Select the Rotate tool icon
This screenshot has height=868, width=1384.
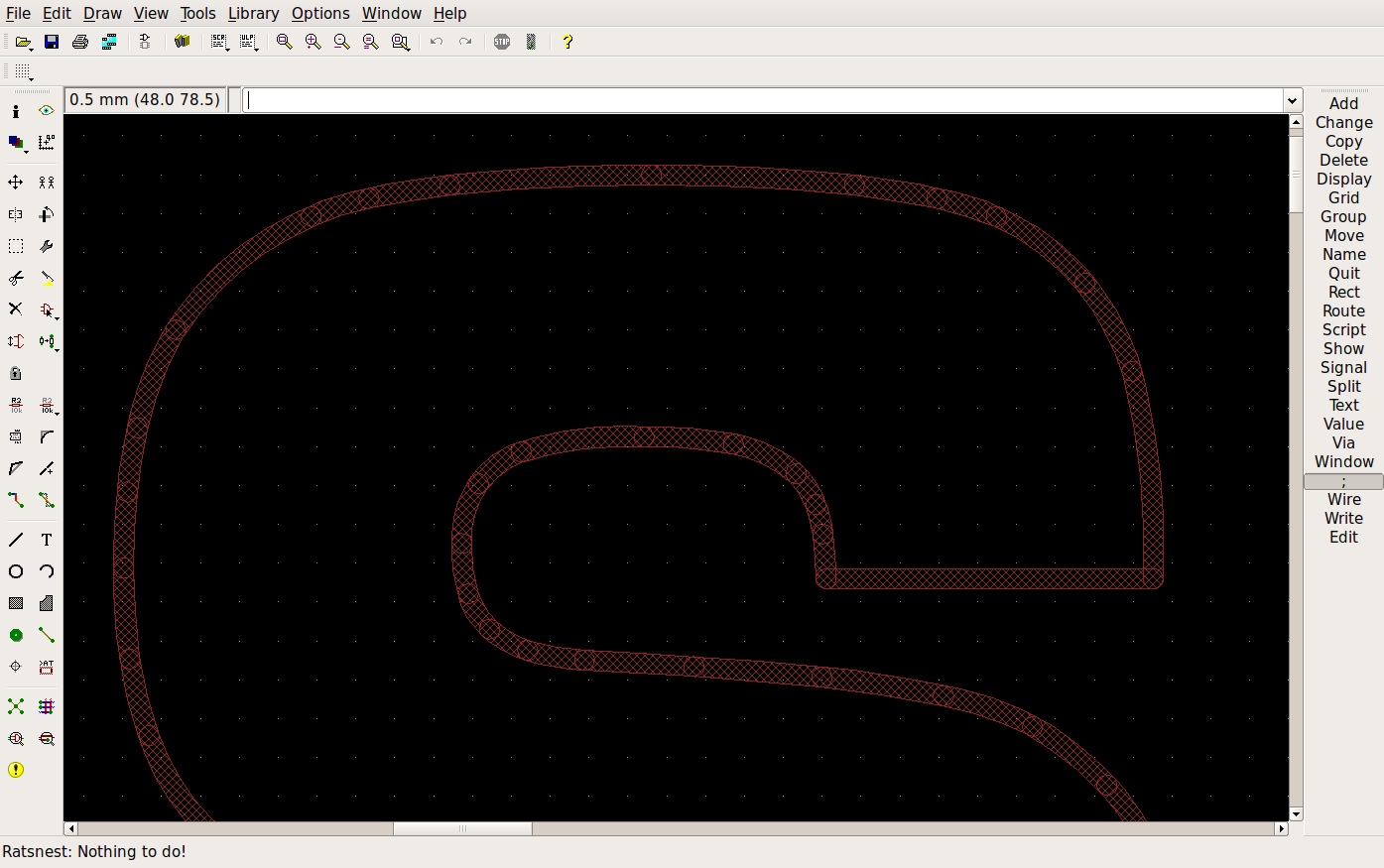point(47,214)
